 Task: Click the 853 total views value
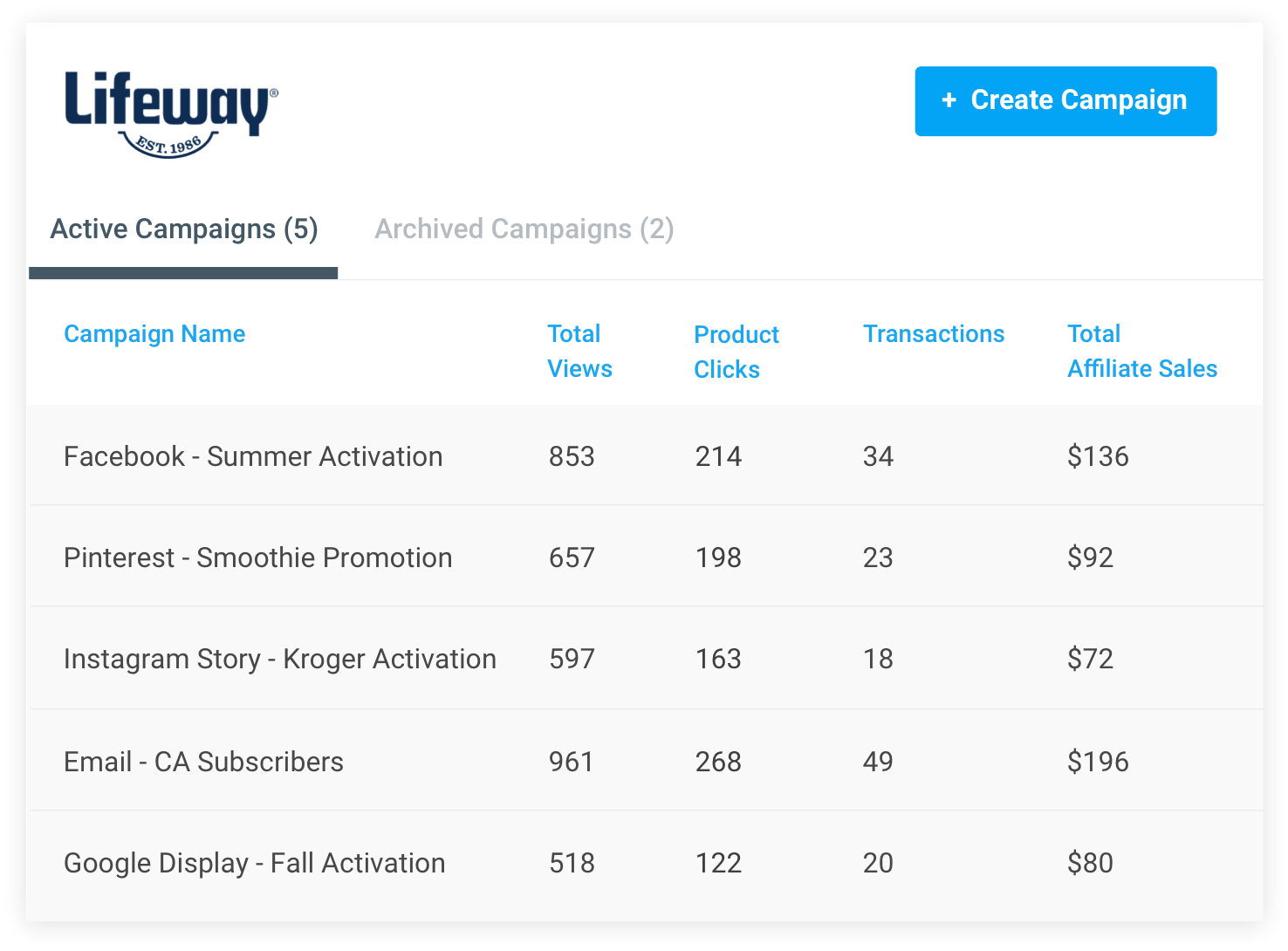(572, 456)
